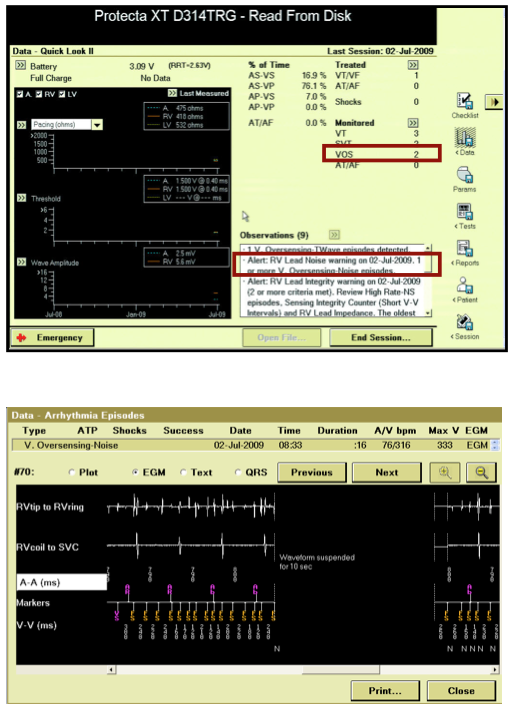Viewport: 512px width, 711px height.
Task: Expand the Pacing trend arrow
Action: pos(21,125)
